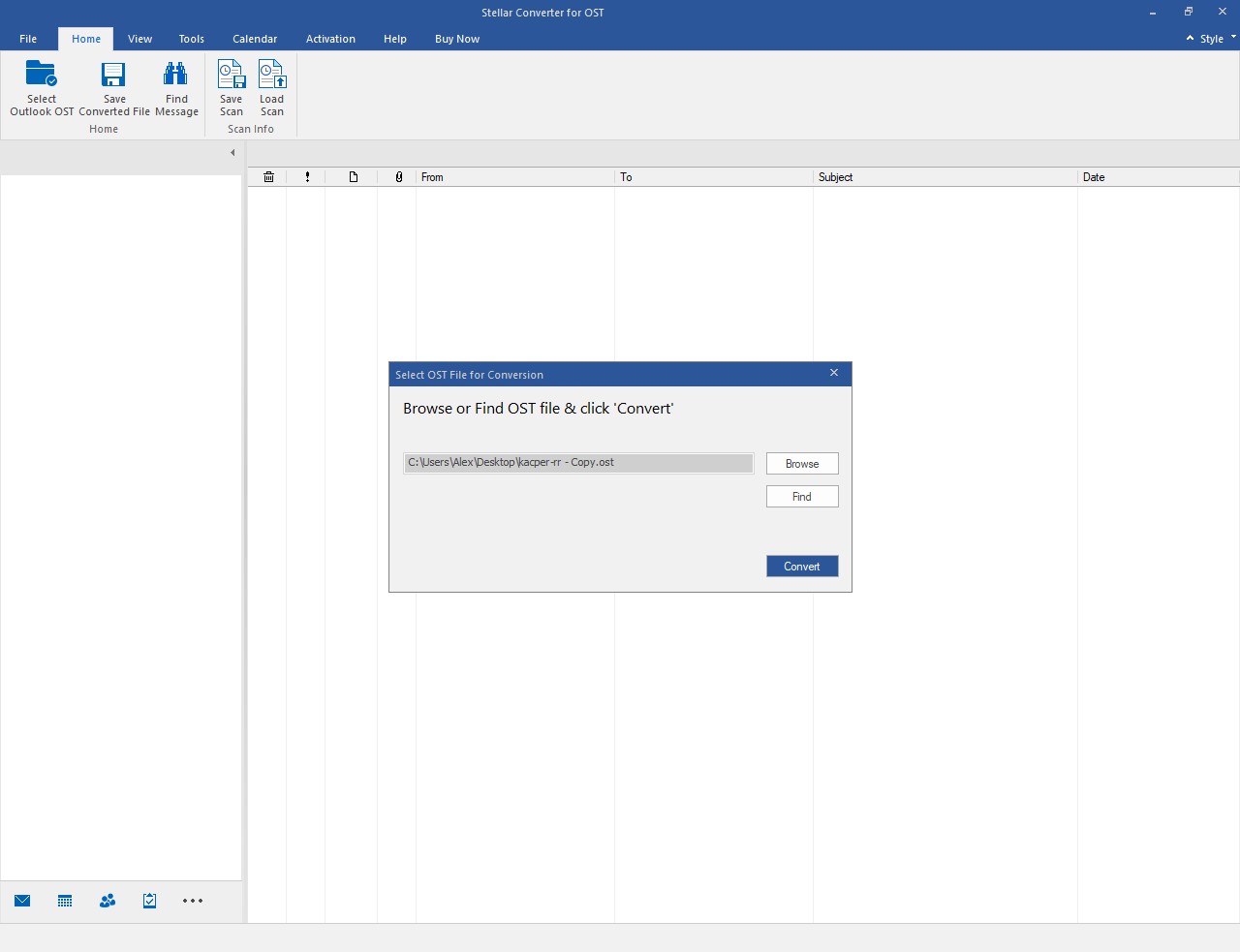Viewport: 1240px width, 952px height.
Task: Open the Find Message binoculars tool
Action: tap(176, 76)
